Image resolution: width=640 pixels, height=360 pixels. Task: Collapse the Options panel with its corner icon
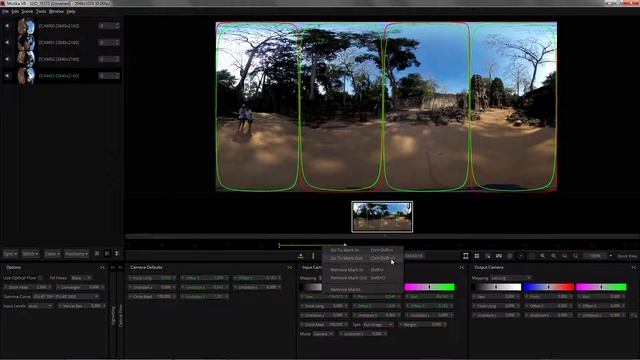click(x=102, y=267)
